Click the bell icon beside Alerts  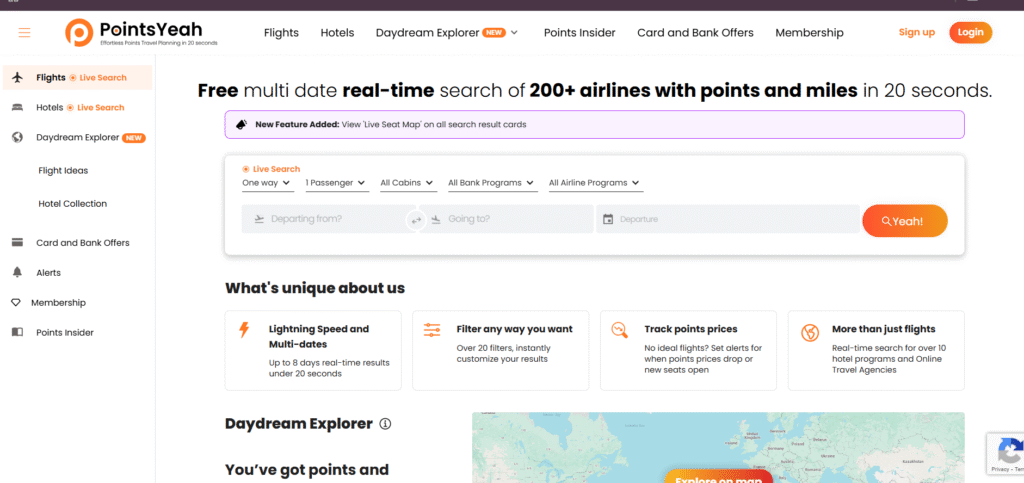[x=18, y=273]
